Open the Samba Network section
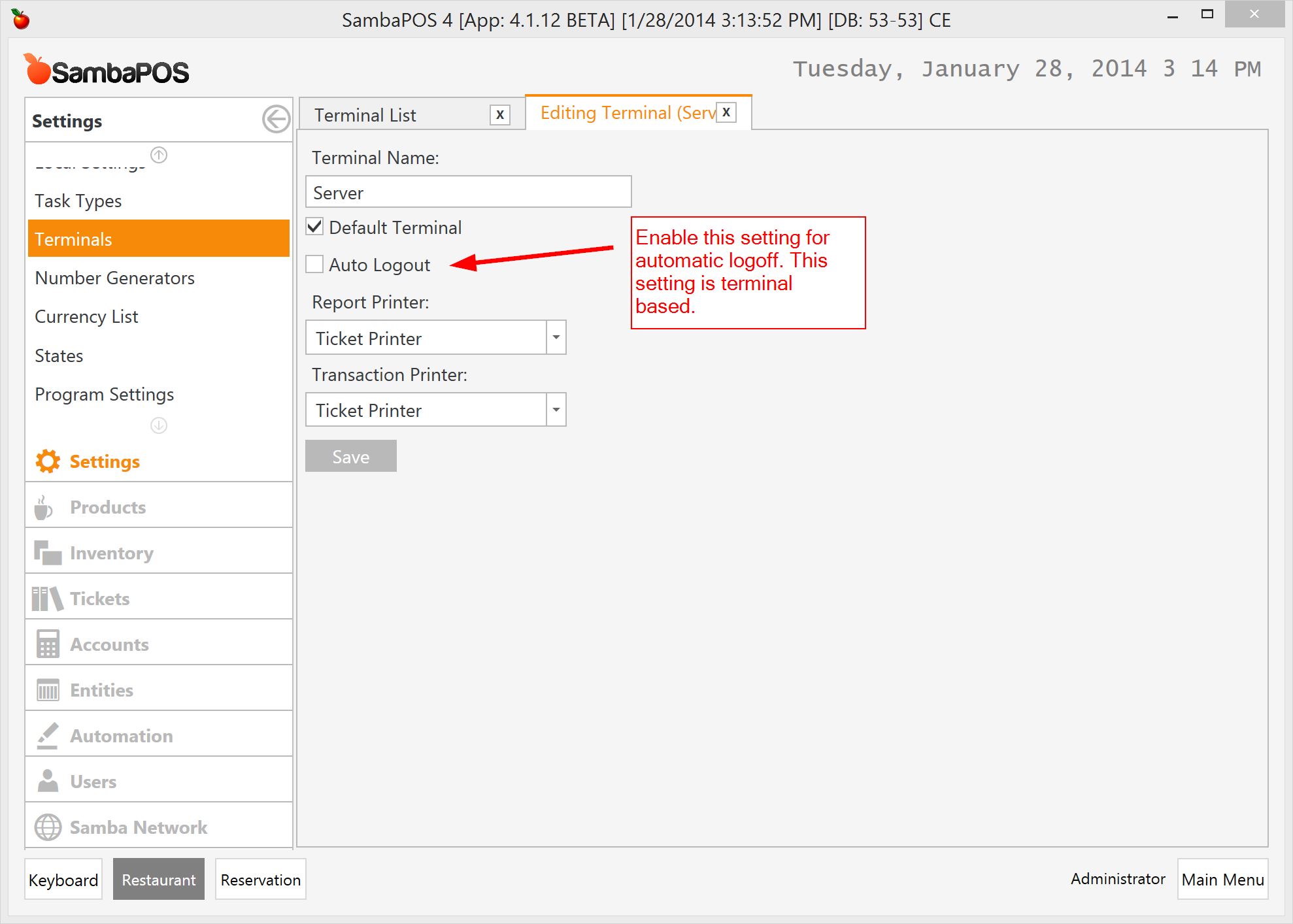The height and width of the screenshot is (924, 1293). 138,827
